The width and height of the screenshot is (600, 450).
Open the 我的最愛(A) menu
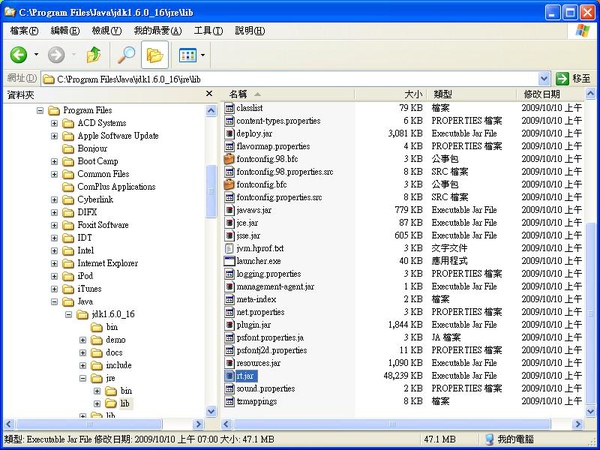158,31
